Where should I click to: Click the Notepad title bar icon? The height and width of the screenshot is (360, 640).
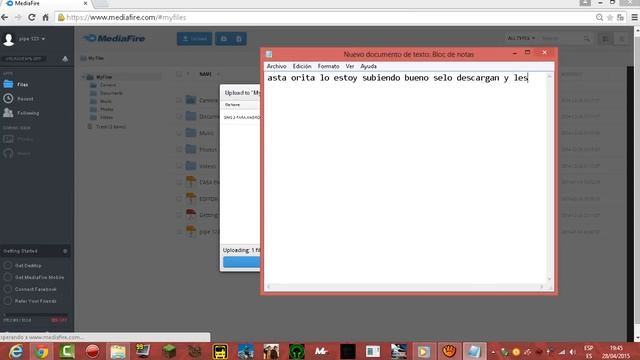[x=269, y=54]
